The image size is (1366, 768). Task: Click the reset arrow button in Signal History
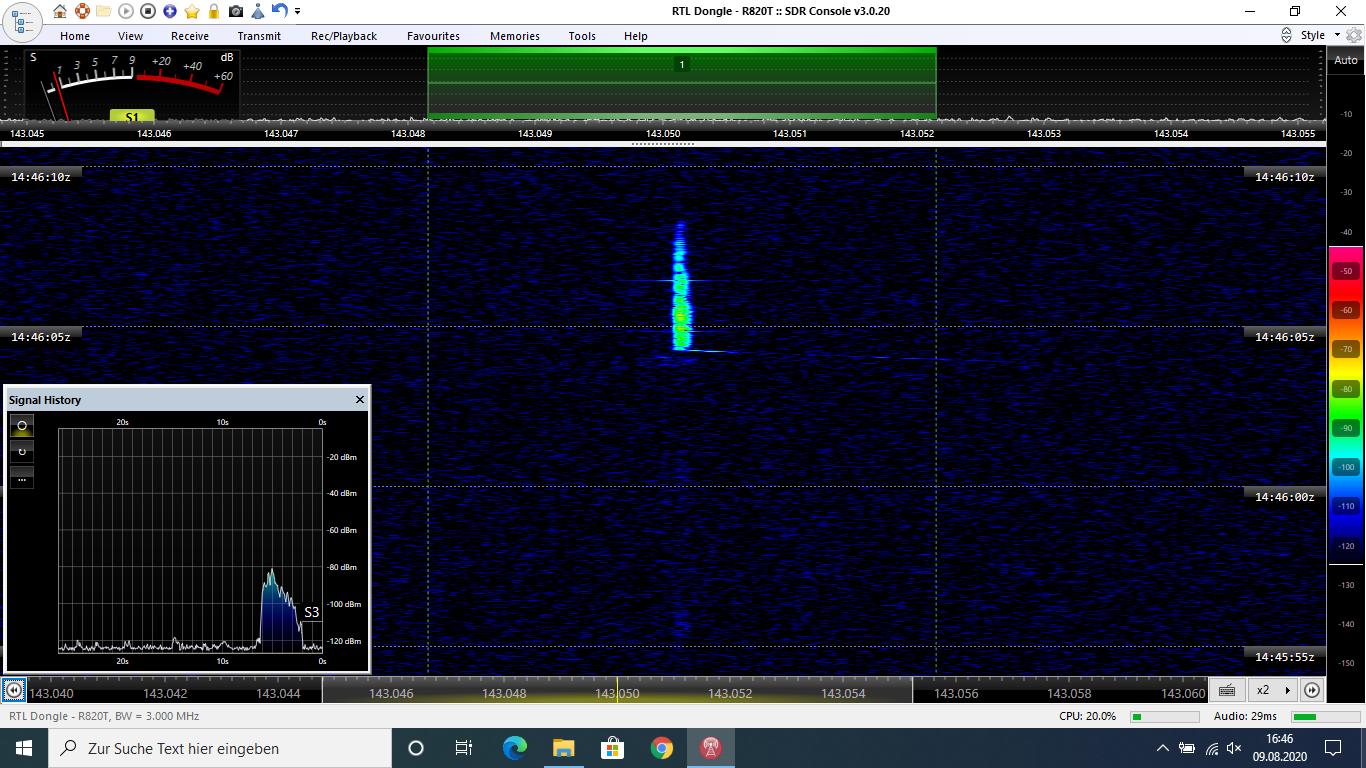(22, 452)
